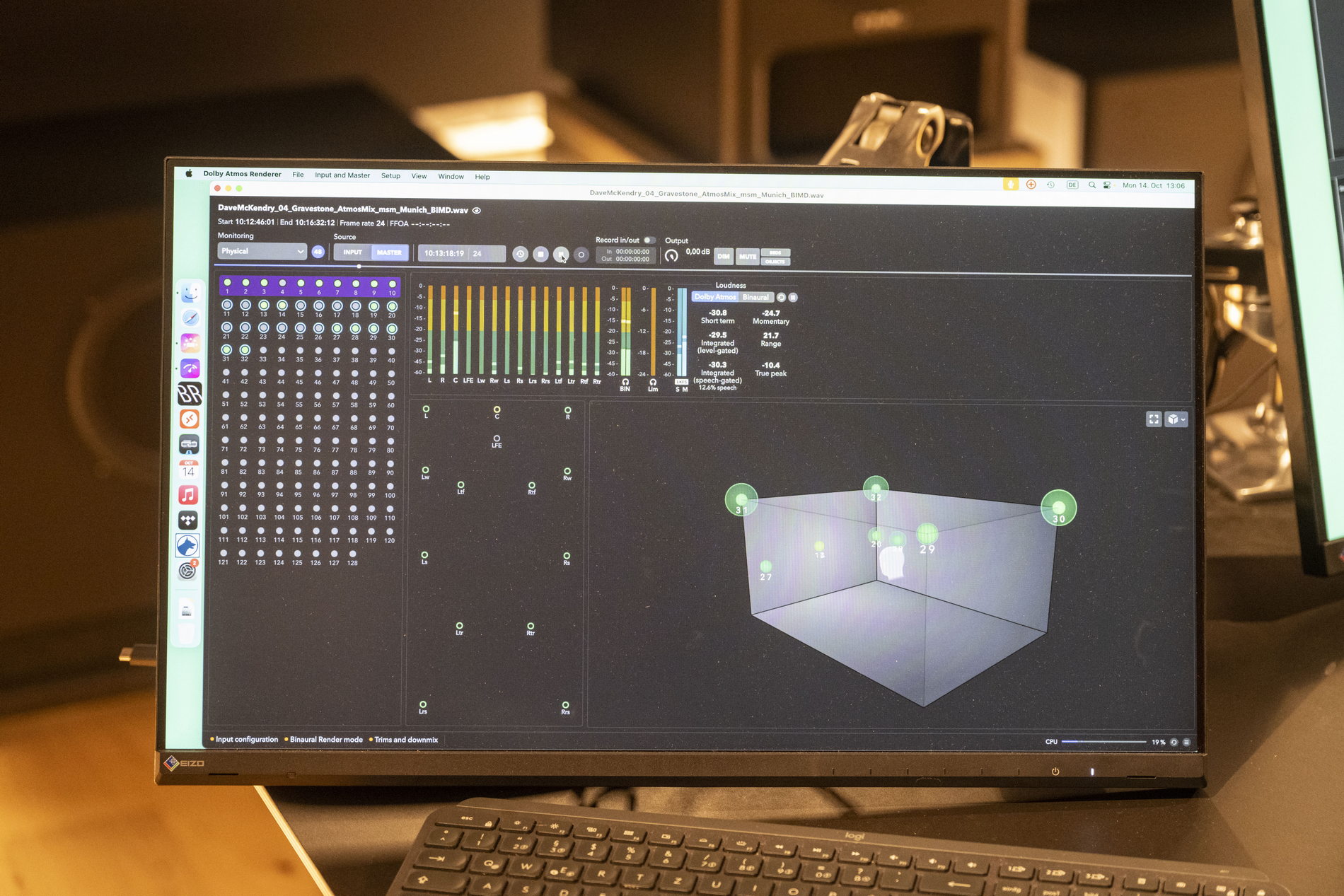Open the Window menu
Image resolution: width=1344 pixels, height=896 pixels.
(x=451, y=177)
